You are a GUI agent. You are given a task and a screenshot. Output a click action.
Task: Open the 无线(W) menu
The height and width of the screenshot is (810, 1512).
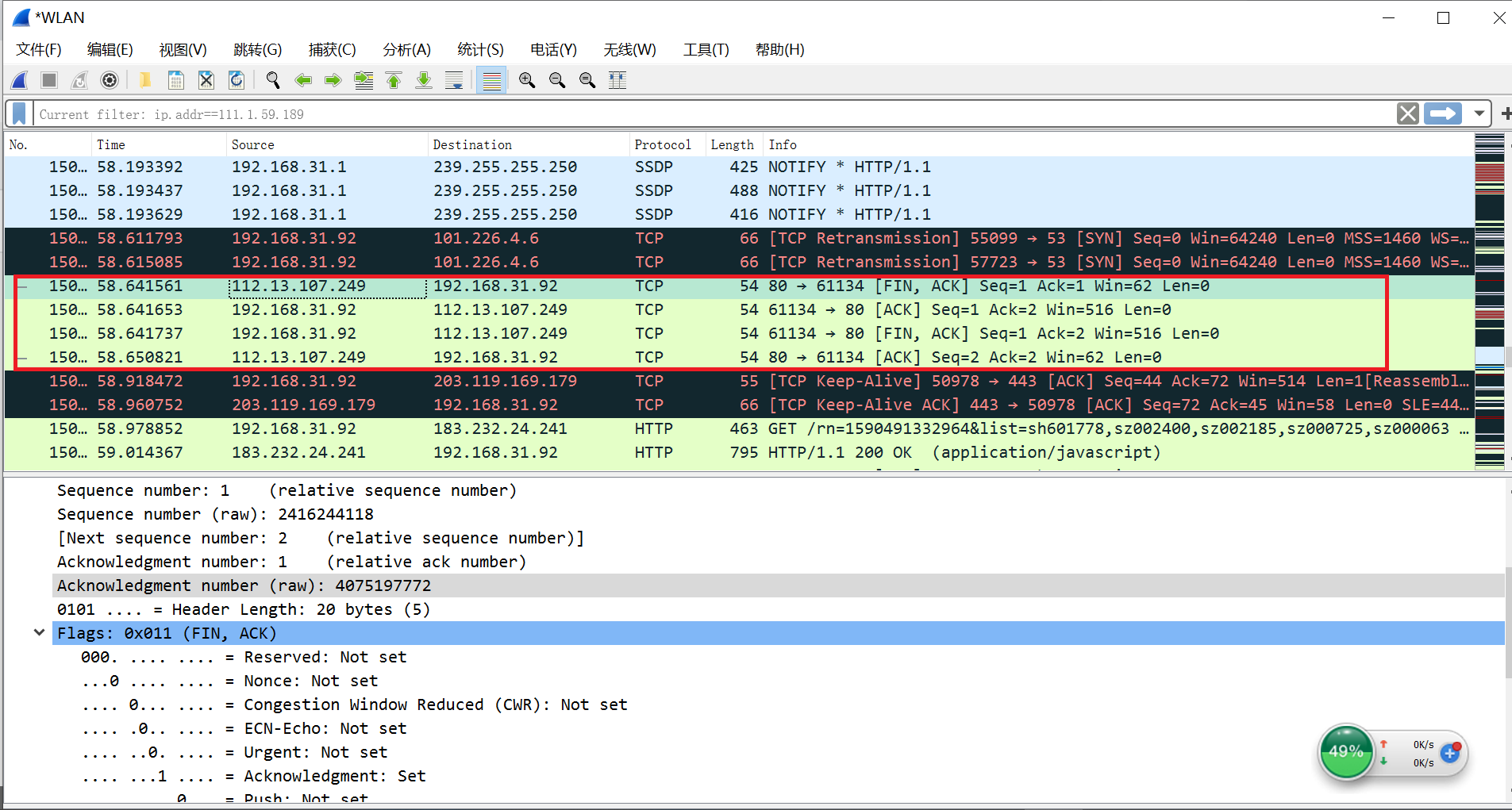(629, 49)
